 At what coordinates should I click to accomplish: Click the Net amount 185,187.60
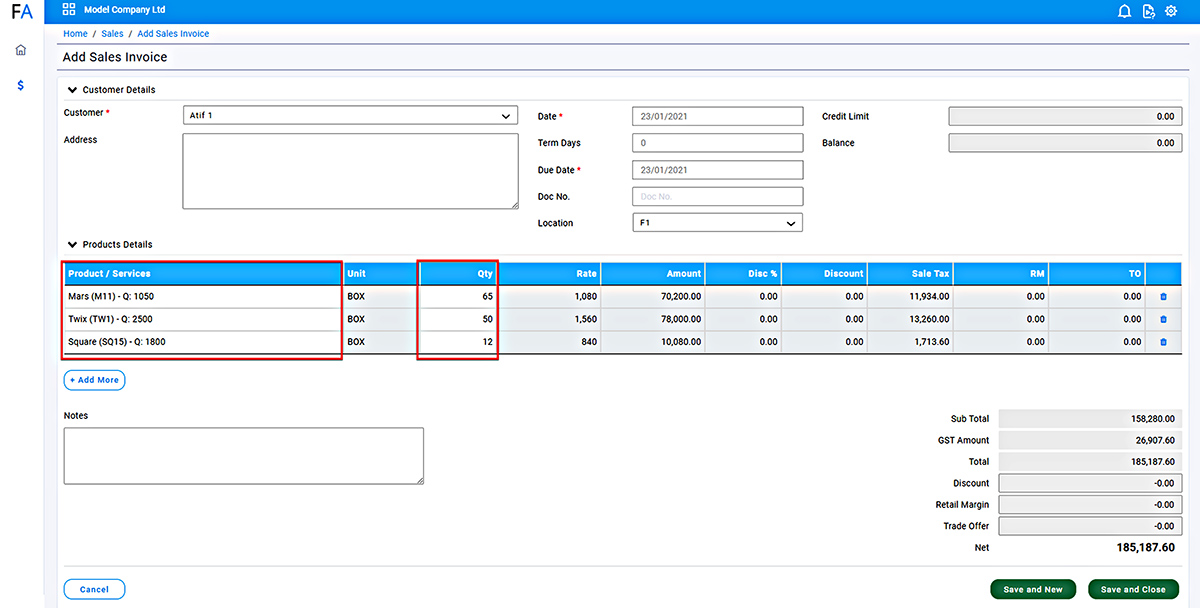pos(1145,548)
